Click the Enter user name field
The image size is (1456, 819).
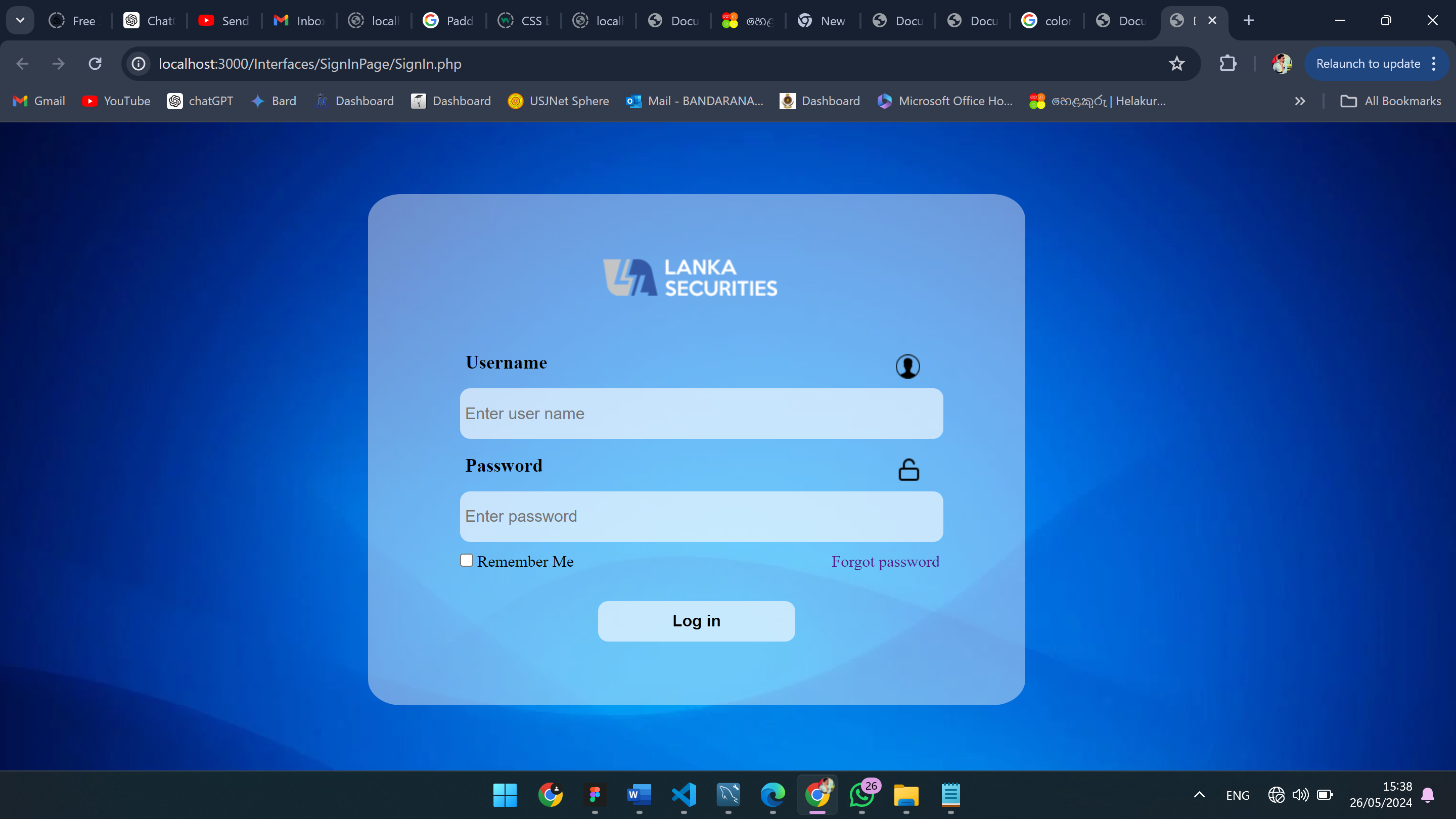pyautogui.click(x=700, y=413)
